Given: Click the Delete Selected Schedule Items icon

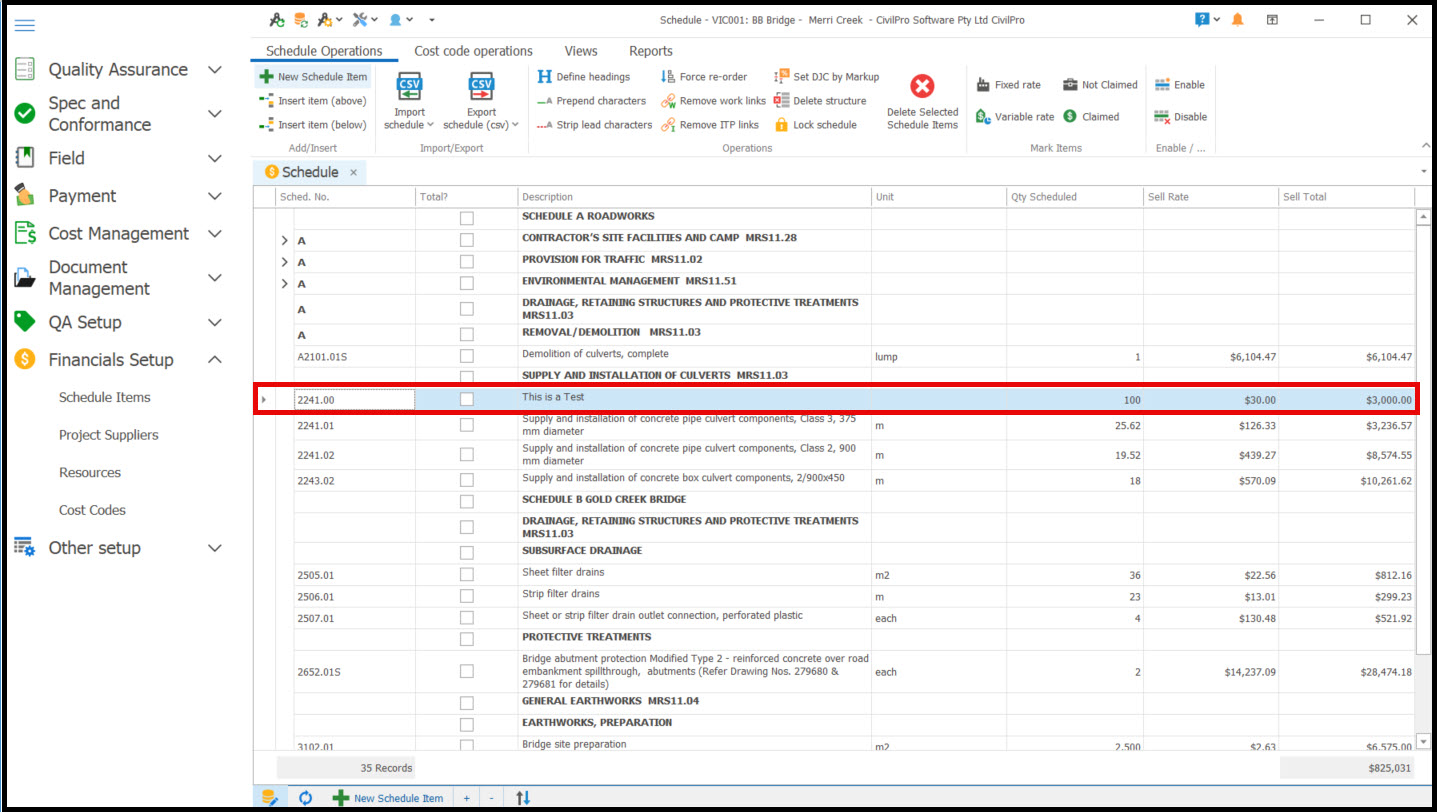Looking at the screenshot, I should pyautogui.click(x=922, y=87).
